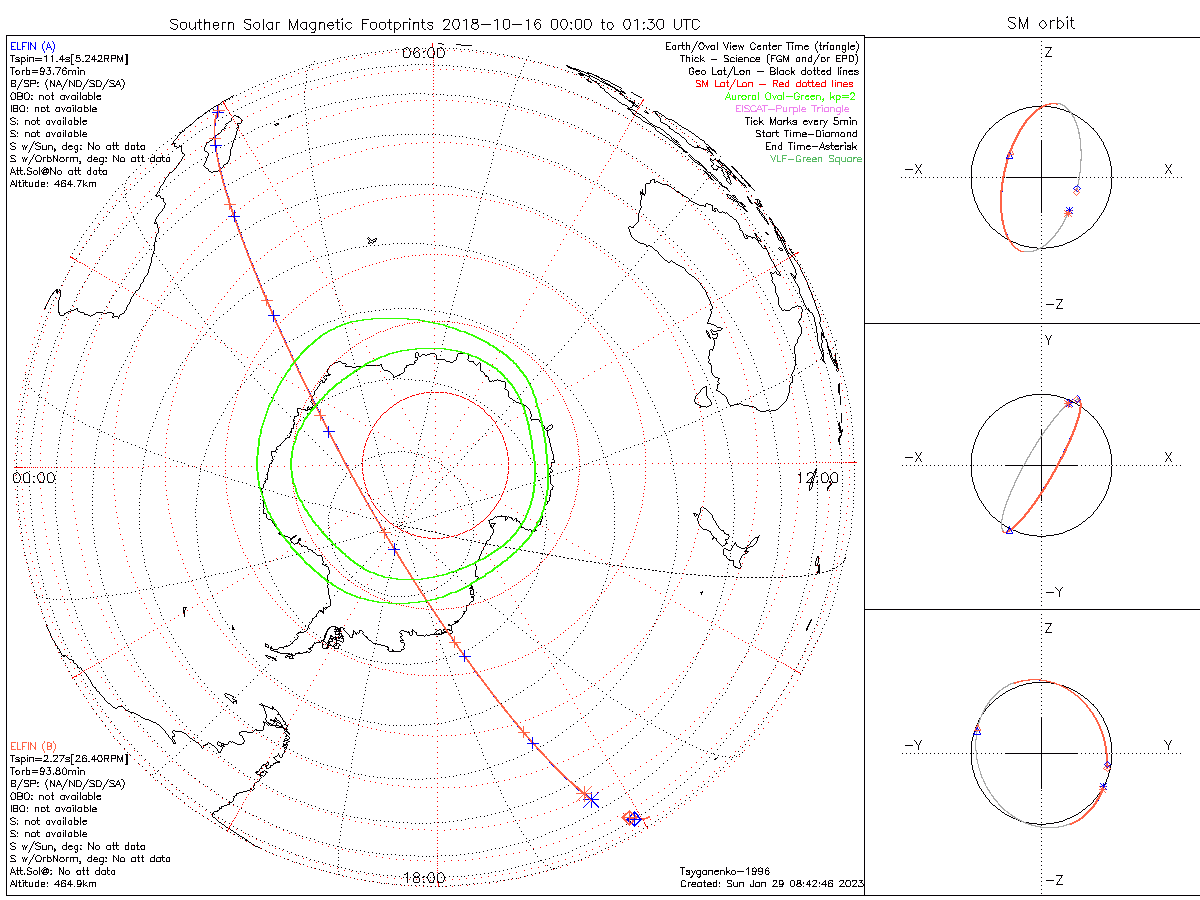Click the 06:00 local time label

click(x=423, y=52)
